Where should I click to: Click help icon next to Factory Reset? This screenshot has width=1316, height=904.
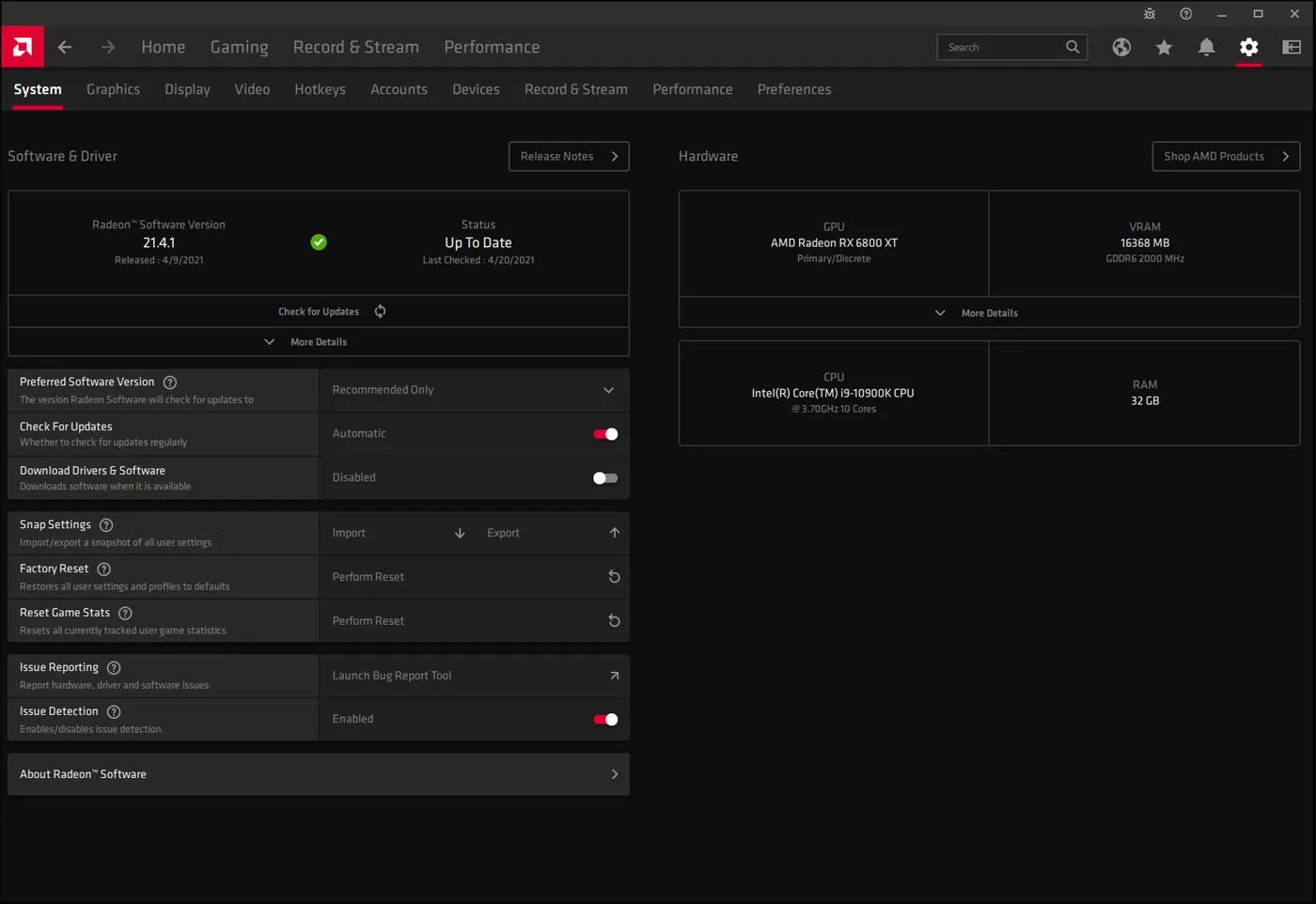104,569
